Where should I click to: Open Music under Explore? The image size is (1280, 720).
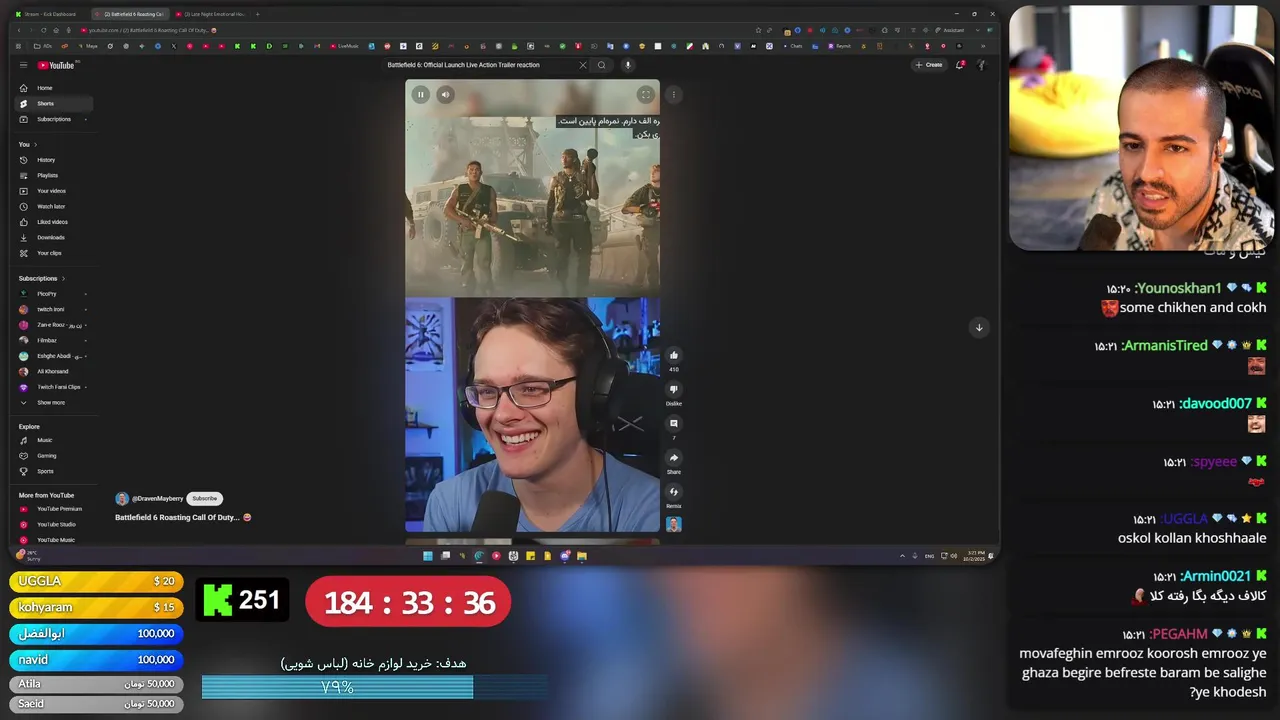pos(54,440)
